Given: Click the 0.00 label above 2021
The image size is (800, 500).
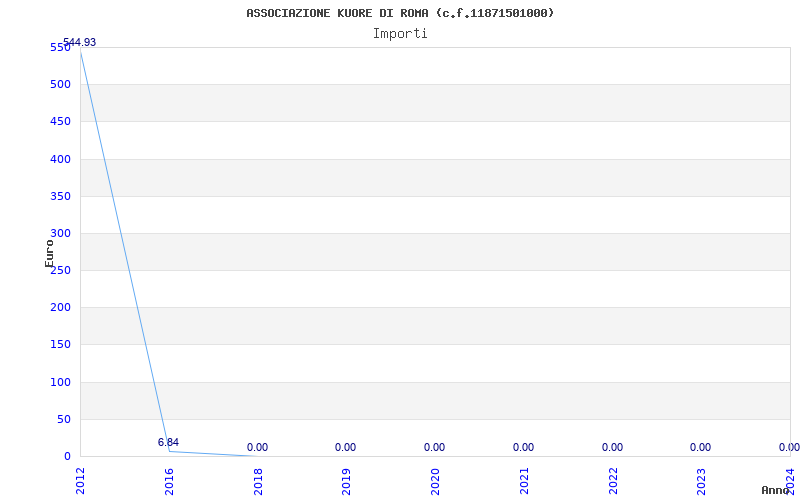Looking at the screenshot, I should point(523,447).
